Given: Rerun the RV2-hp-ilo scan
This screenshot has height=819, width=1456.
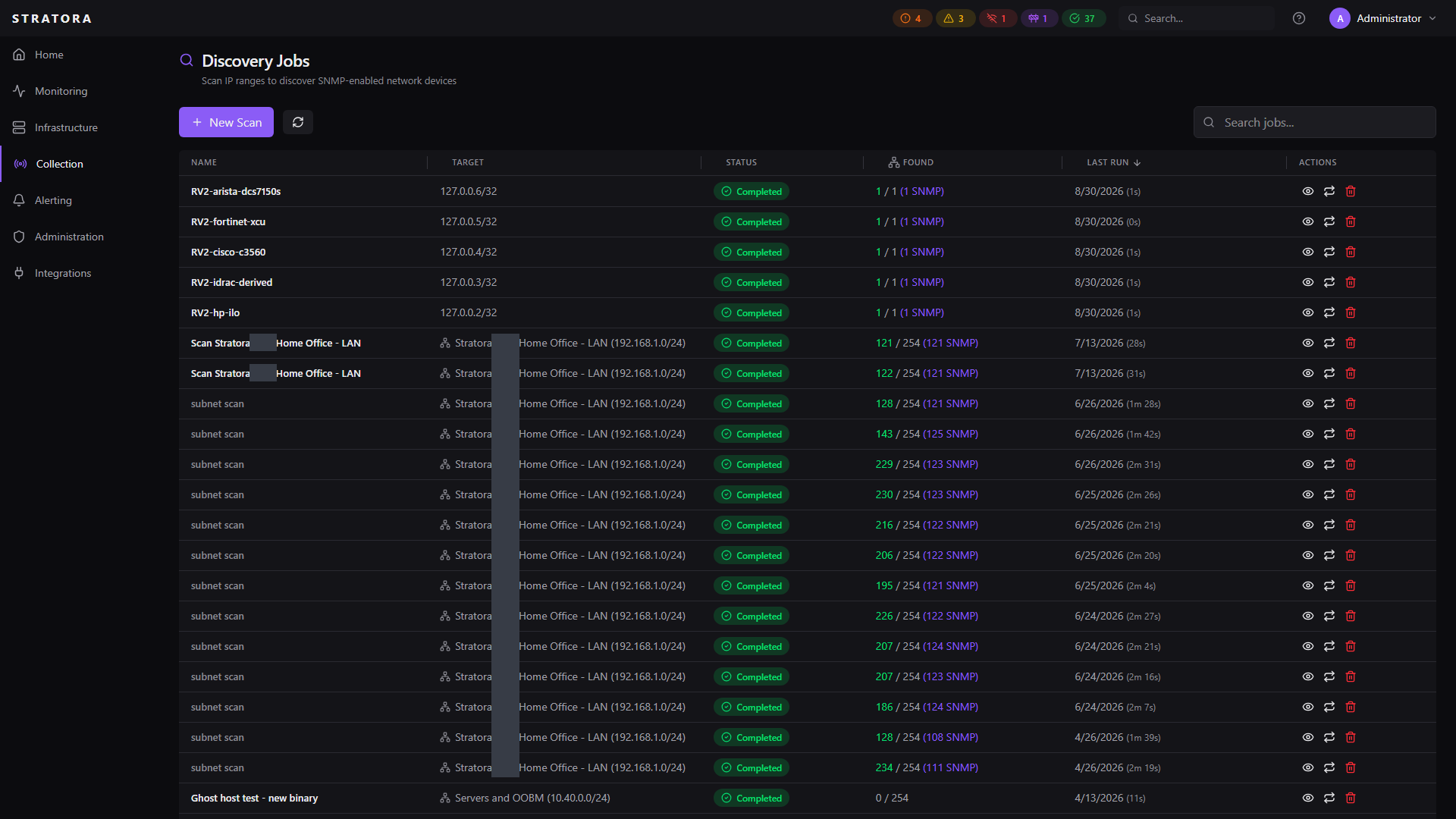Looking at the screenshot, I should click(1329, 312).
